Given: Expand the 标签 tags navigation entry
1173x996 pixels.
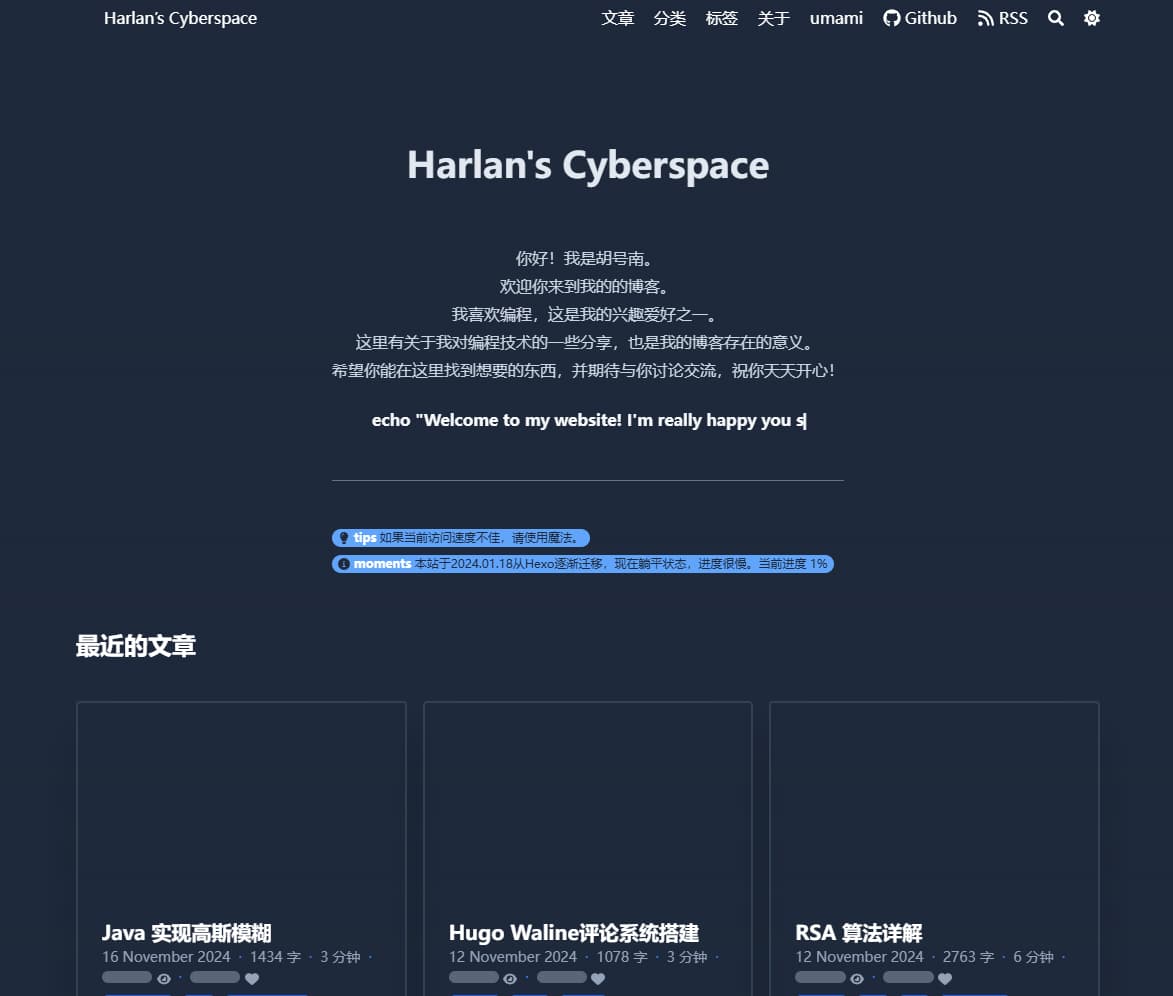Looking at the screenshot, I should (722, 18).
